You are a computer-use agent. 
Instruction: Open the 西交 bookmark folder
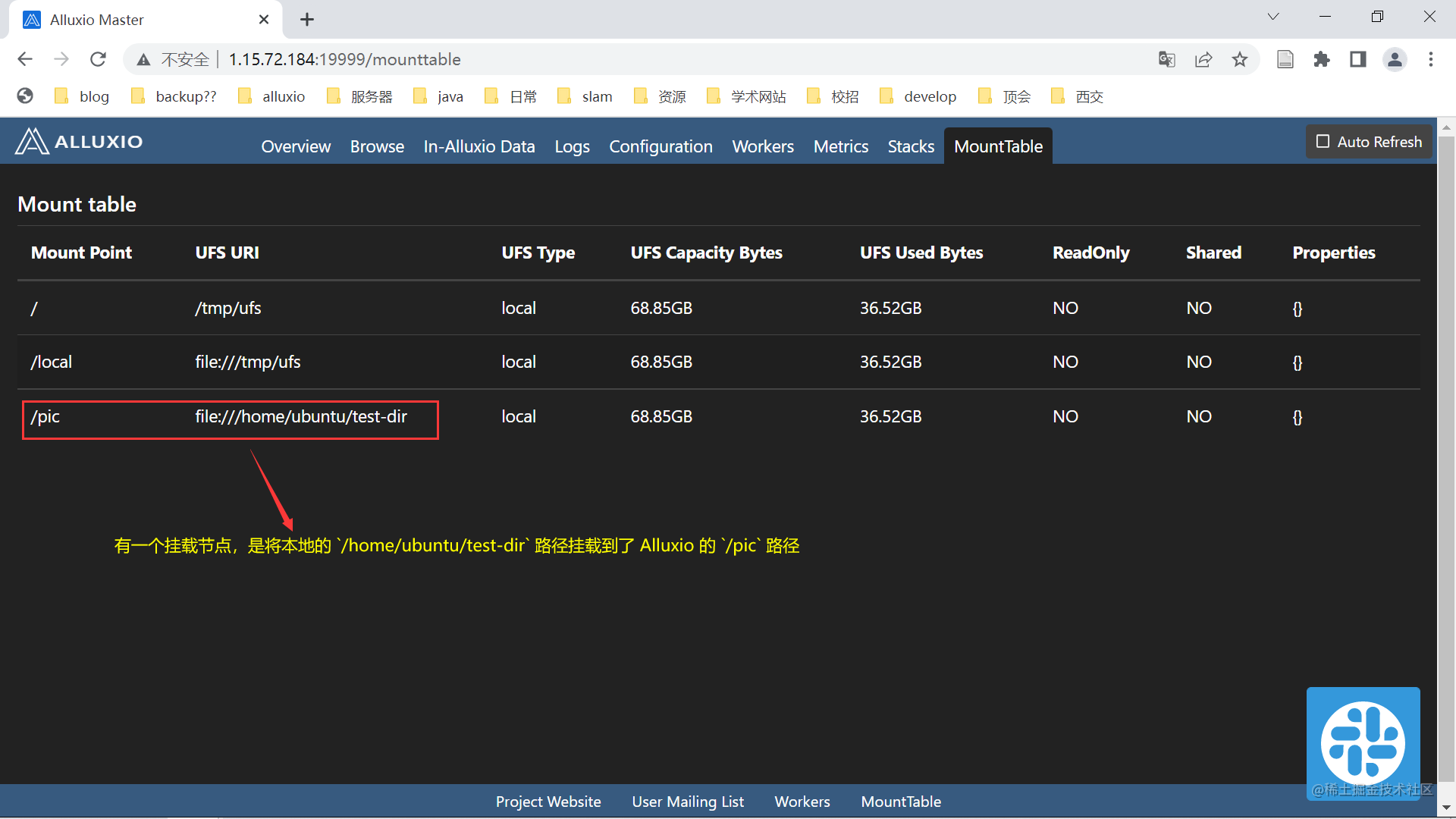[1078, 96]
